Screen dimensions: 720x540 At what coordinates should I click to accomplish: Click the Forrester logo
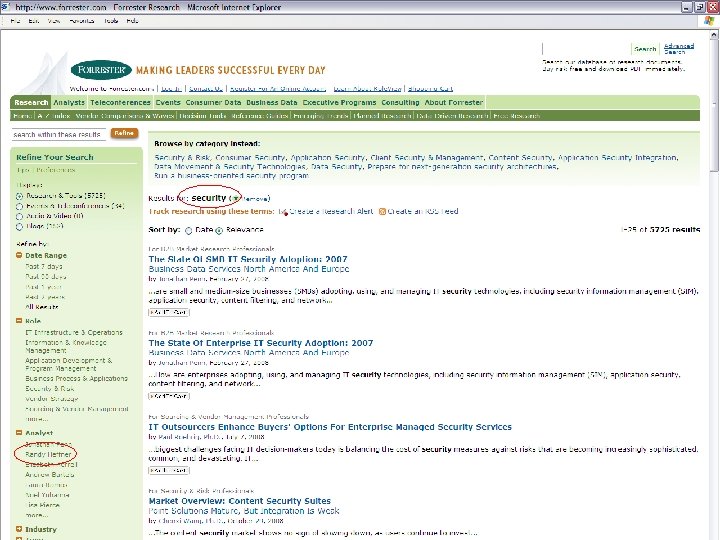(101, 70)
